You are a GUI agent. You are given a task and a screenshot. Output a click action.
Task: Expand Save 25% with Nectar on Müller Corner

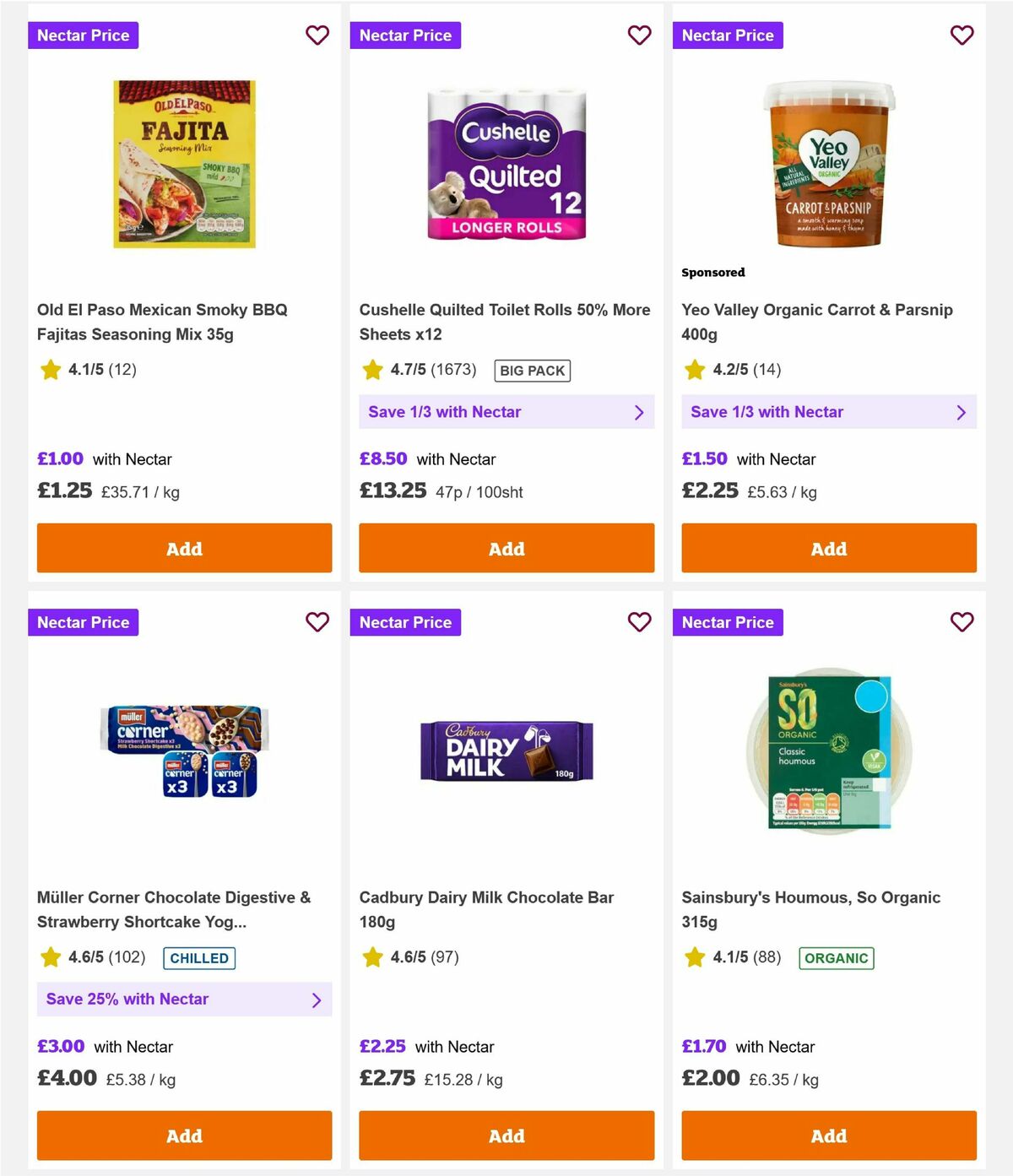pos(184,999)
